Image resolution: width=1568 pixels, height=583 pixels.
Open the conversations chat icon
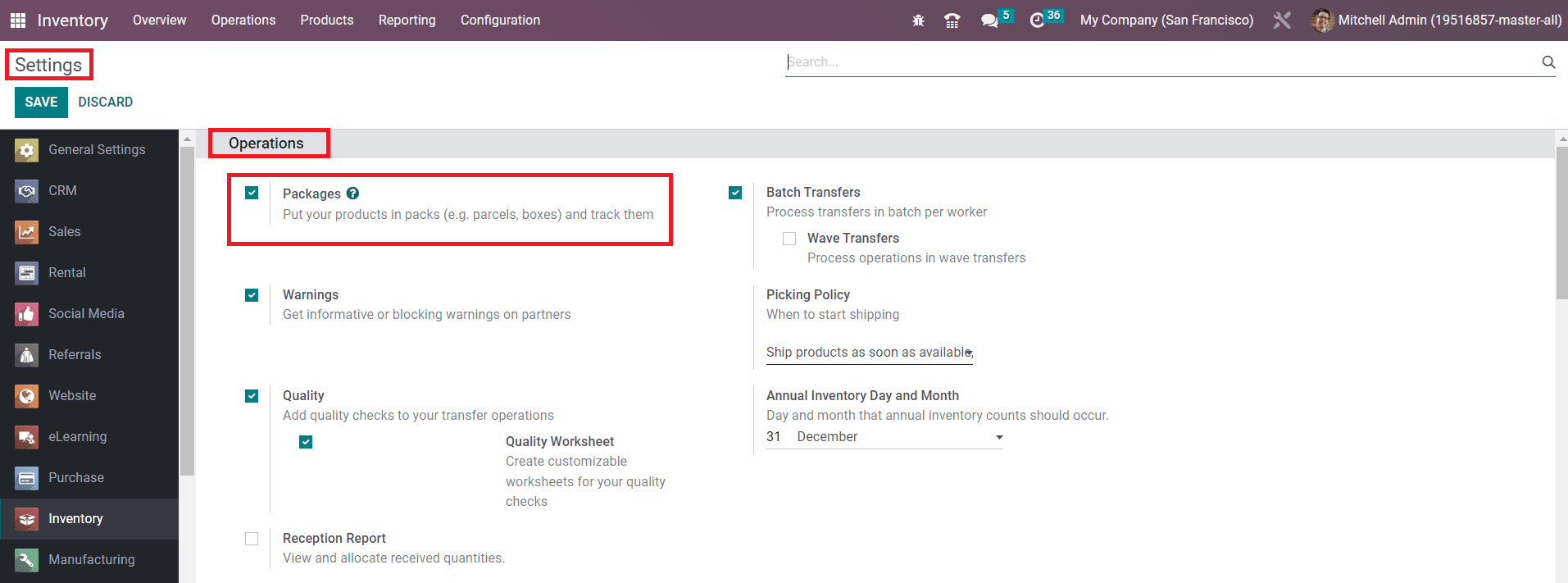point(989,20)
